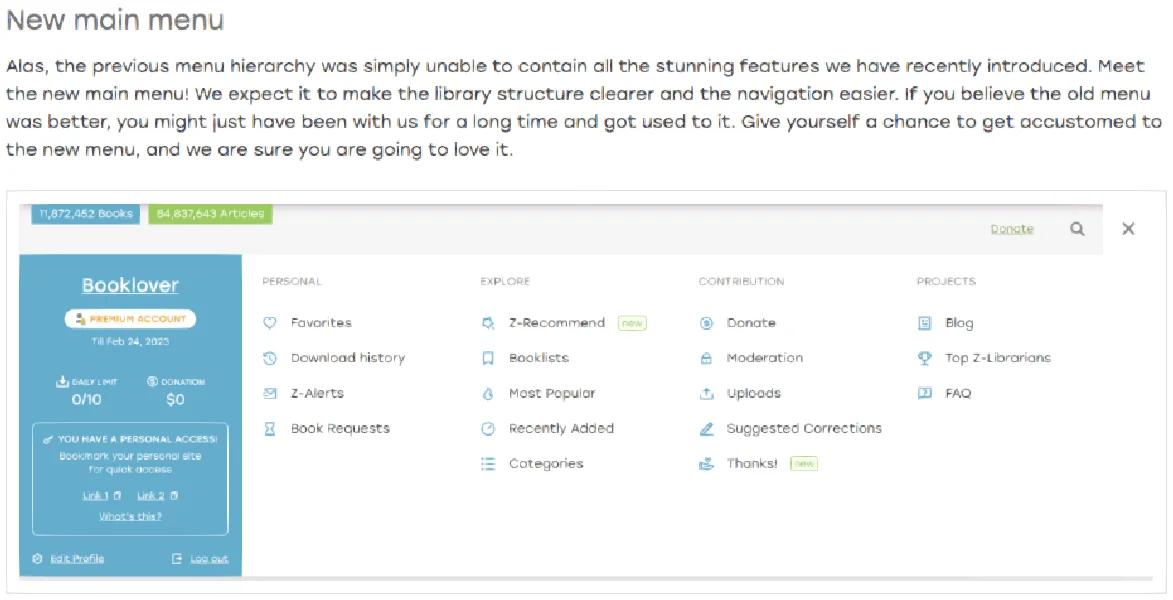Click the Z-Alerts envelope icon

[270, 394]
